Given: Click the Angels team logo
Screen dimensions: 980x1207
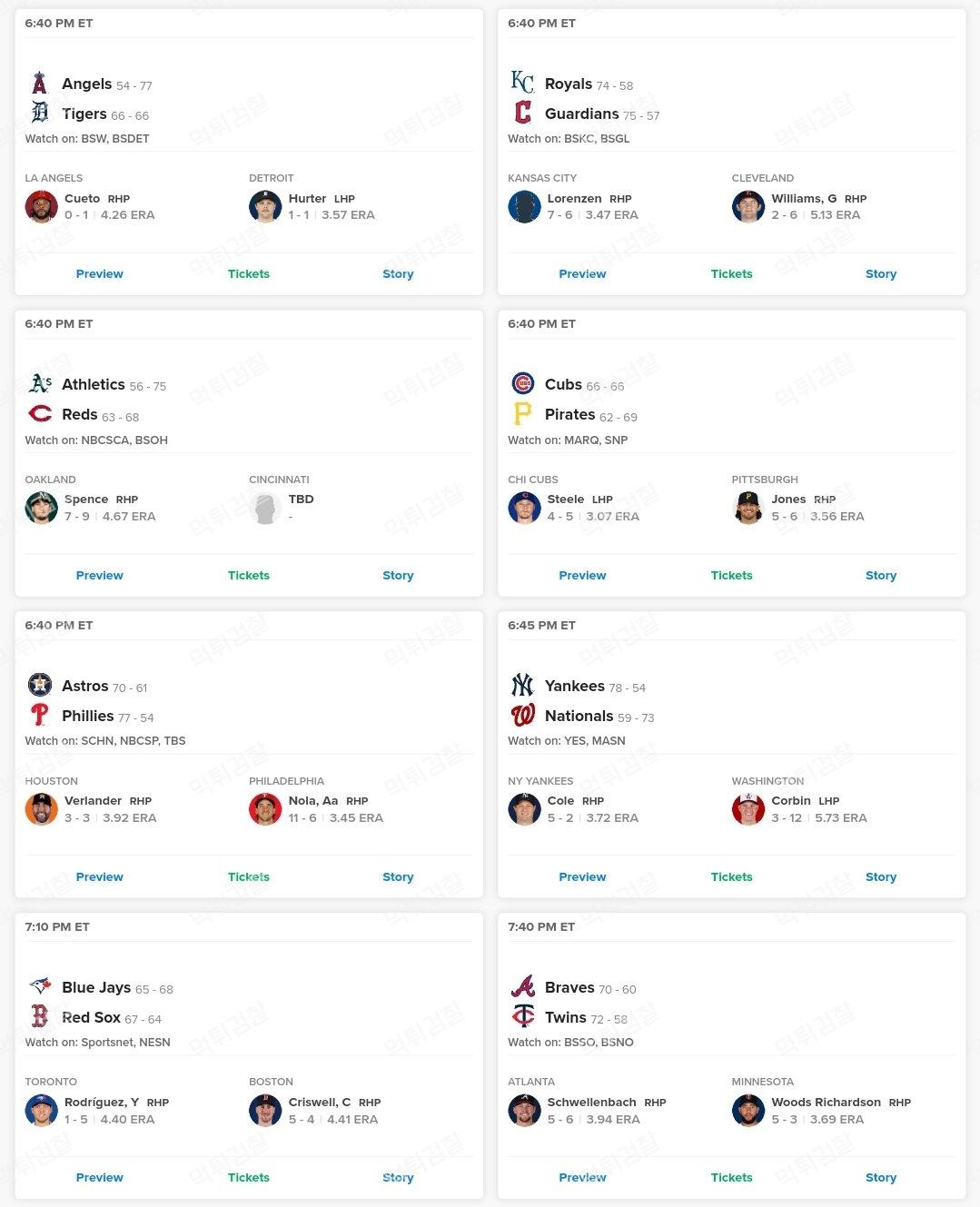Looking at the screenshot, I should pyautogui.click(x=39, y=84).
